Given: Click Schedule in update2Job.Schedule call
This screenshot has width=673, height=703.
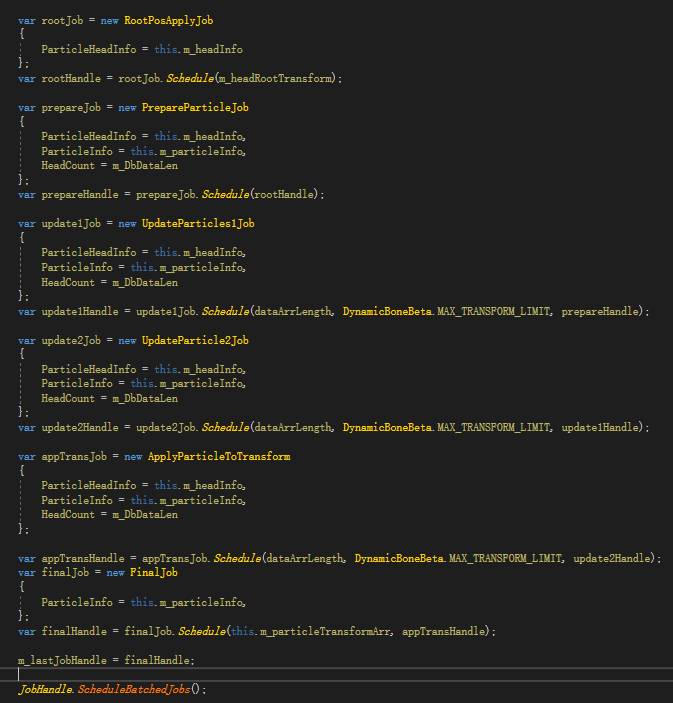Looking at the screenshot, I should coord(226,427).
